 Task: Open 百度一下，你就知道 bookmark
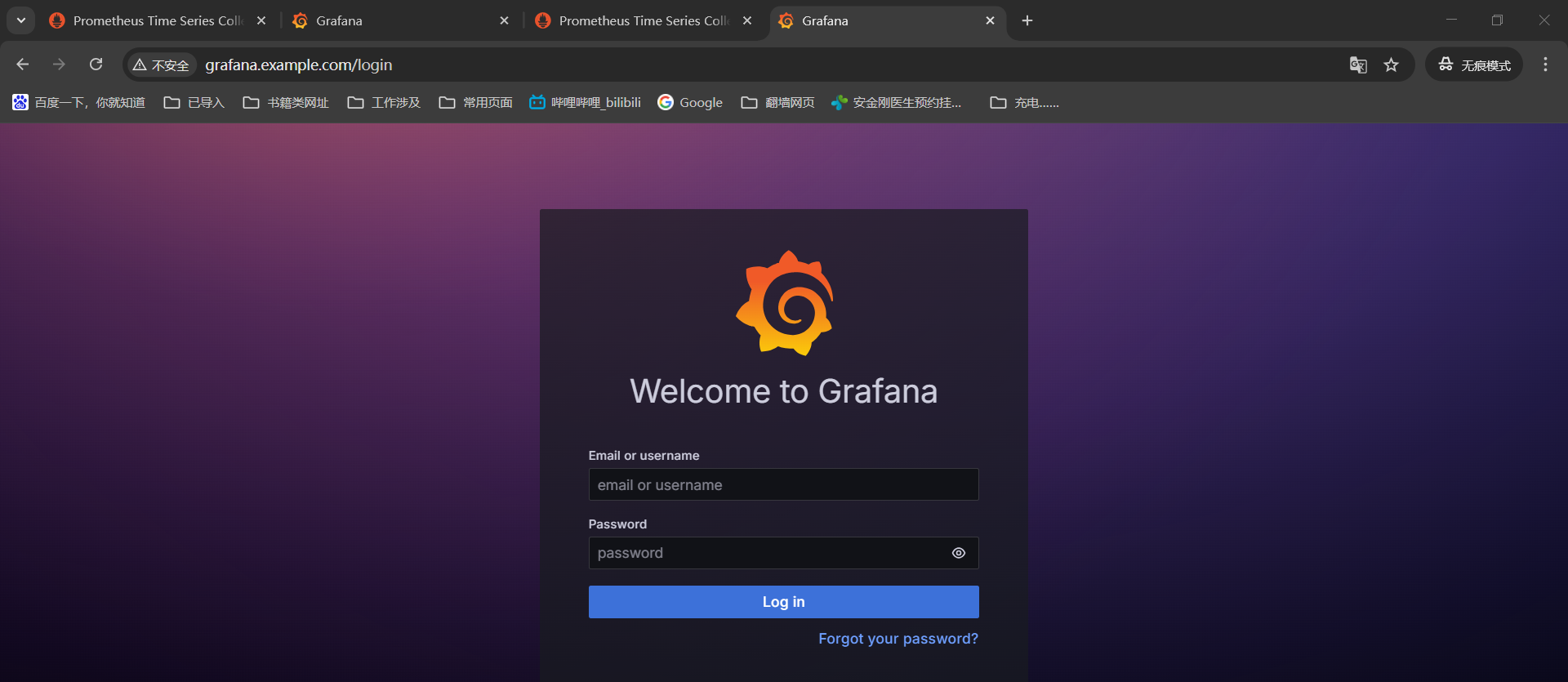(78, 102)
